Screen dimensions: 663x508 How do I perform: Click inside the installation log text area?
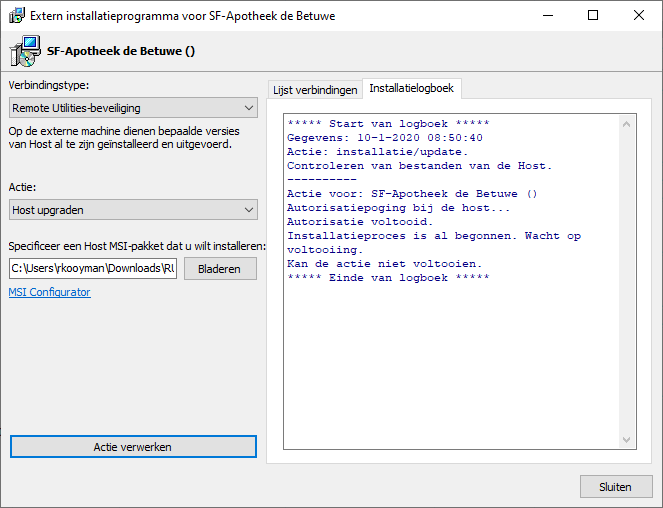coord(450,350)
